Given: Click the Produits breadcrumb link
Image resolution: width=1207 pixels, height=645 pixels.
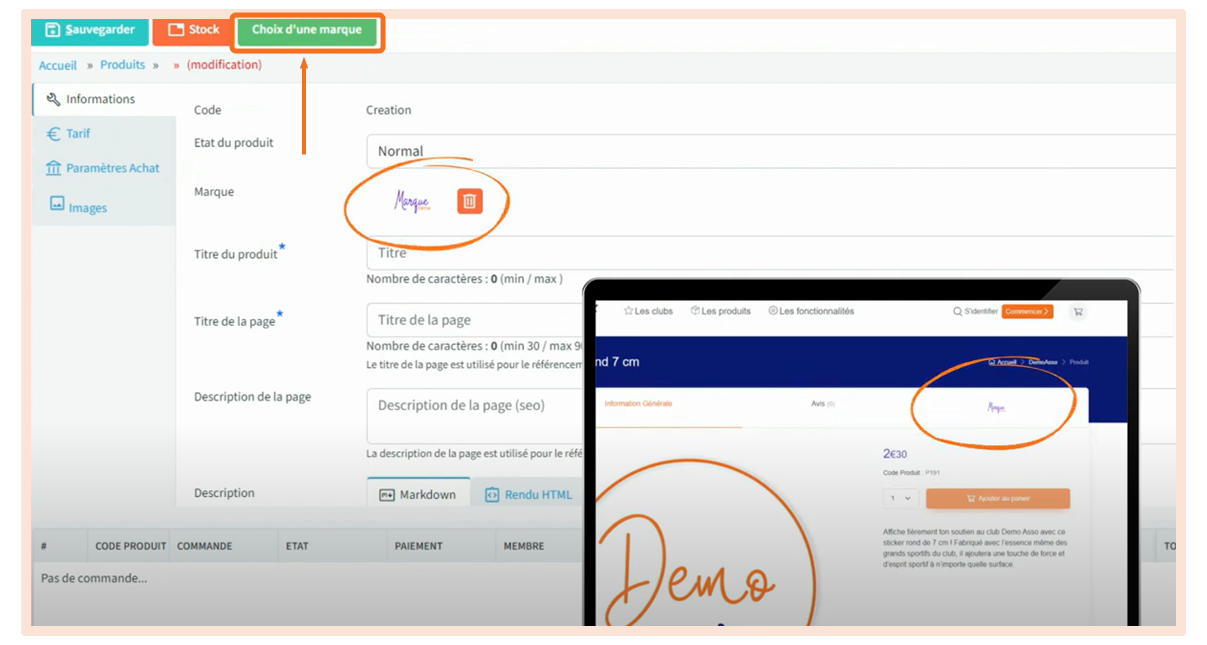Looking at the screenshot, I should point(122,65).
